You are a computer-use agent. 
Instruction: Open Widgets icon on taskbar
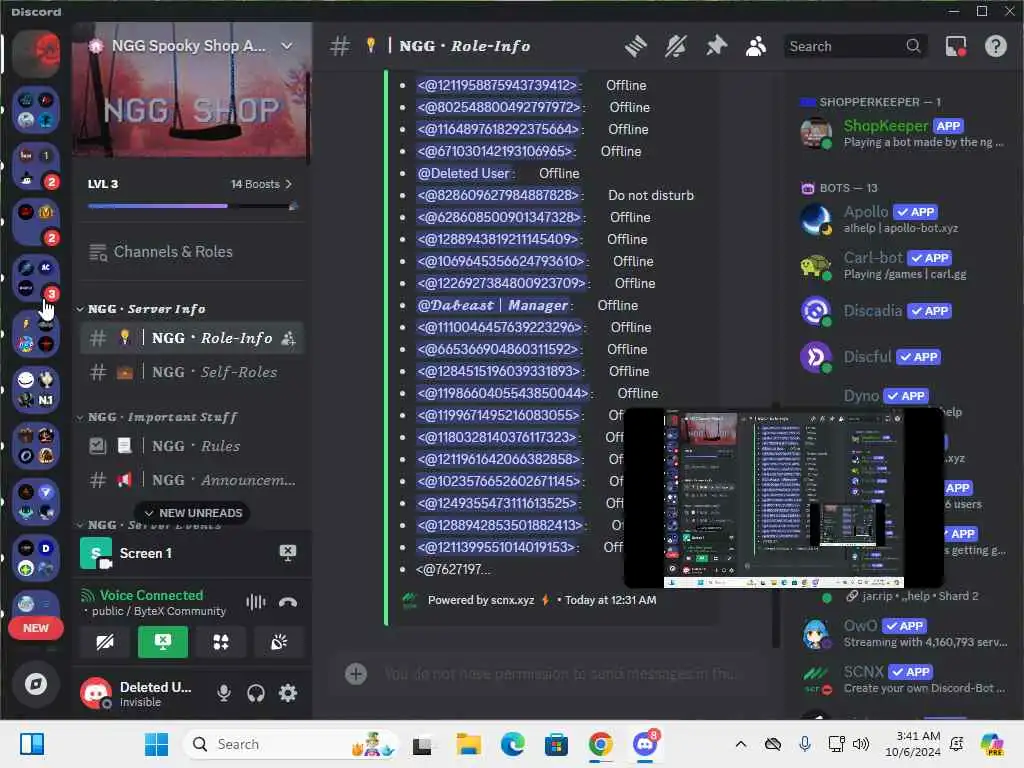click(x=32, y=744)
